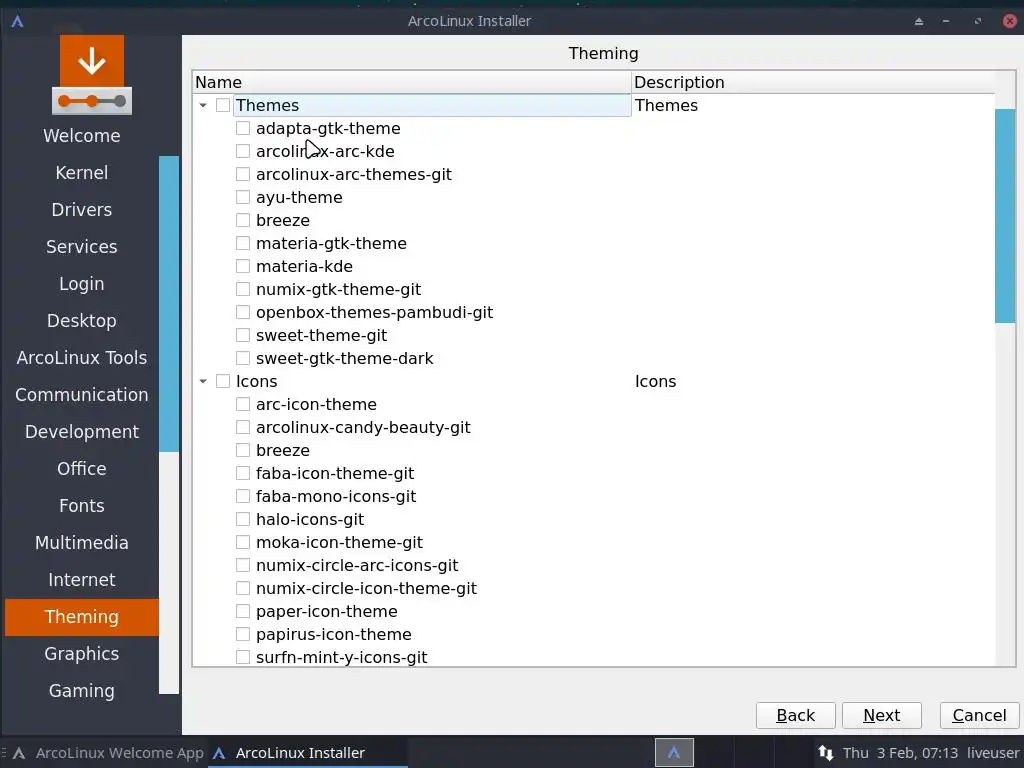Open the Office step
Screen dimensions: 1024x768
point(82,469)
